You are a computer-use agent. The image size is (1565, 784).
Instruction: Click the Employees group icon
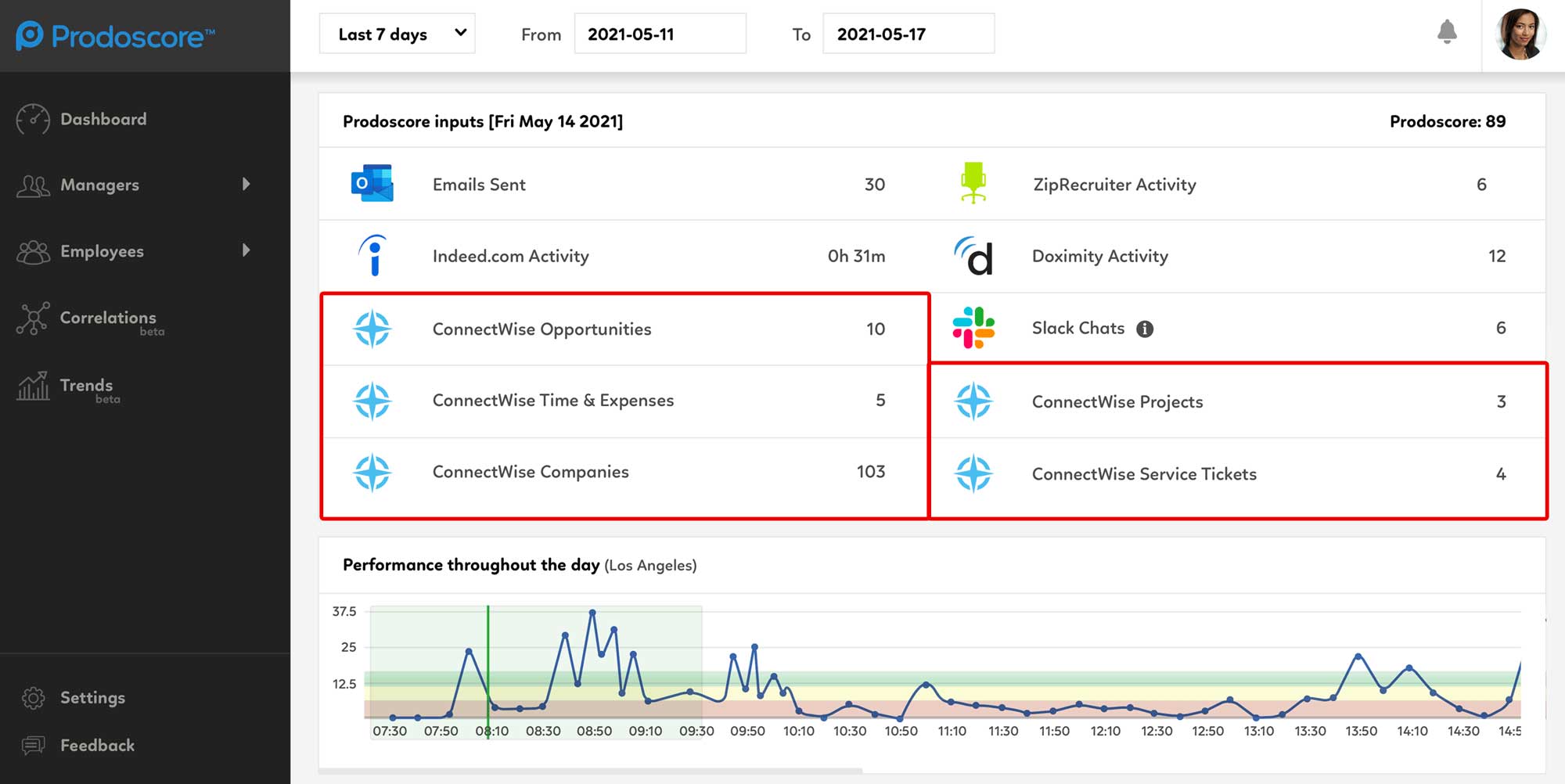pyautogui.click(x=33, y=252)
